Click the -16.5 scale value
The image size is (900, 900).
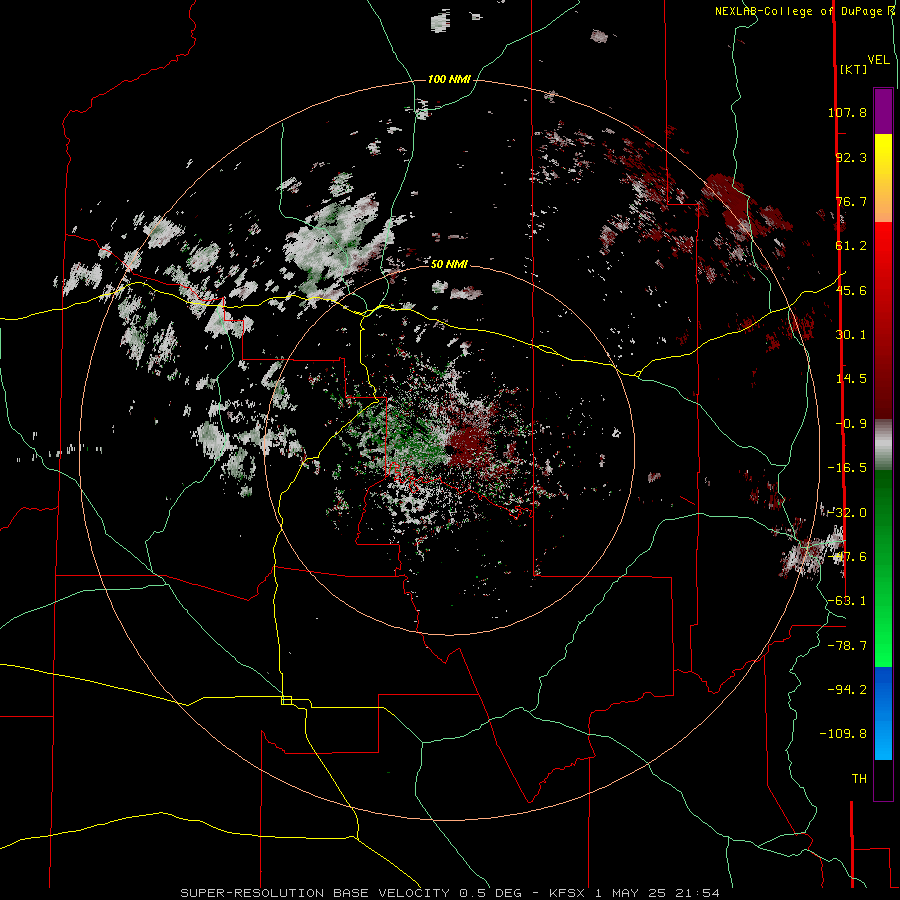click(x=847, y=468)
